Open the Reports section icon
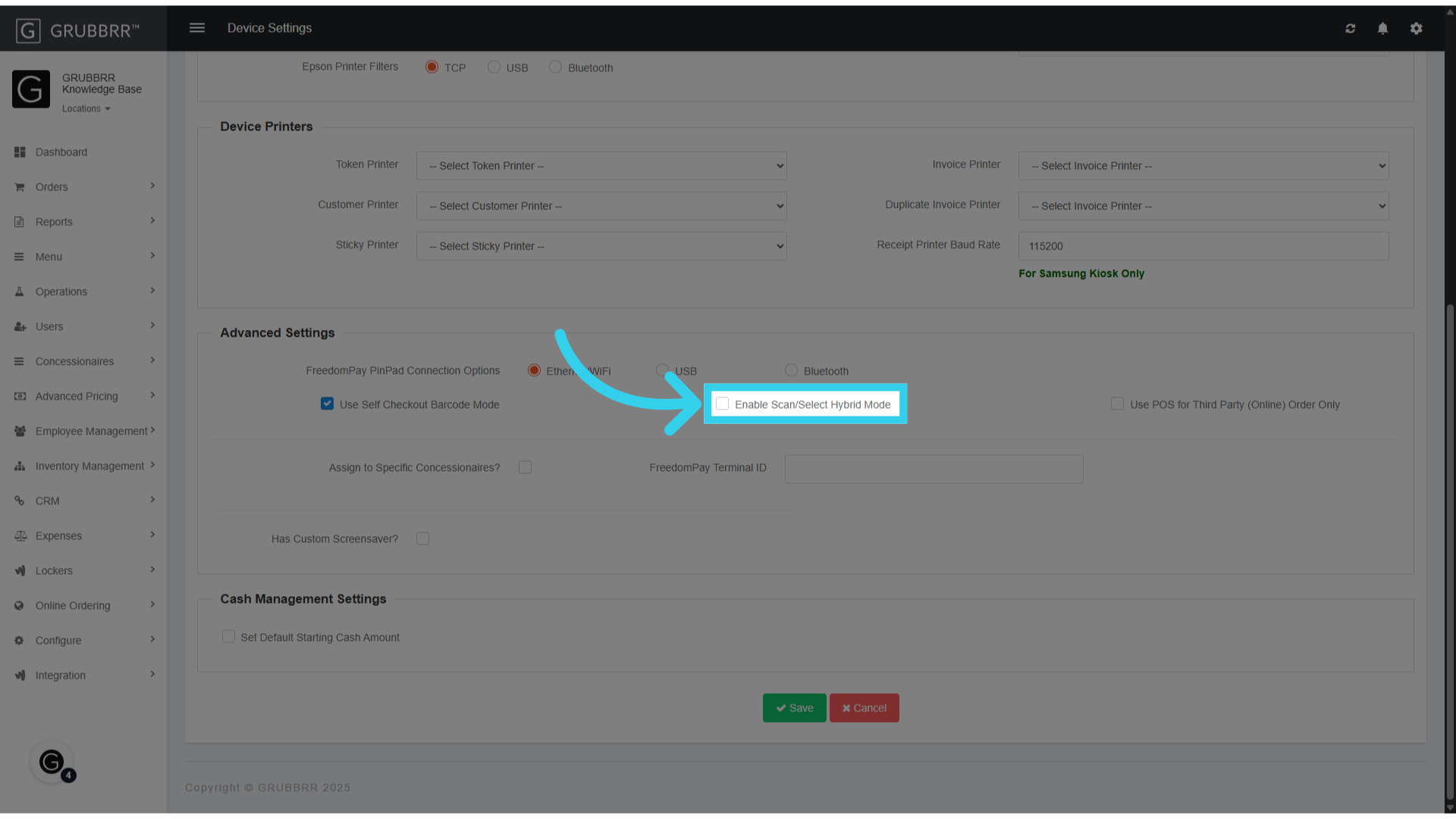The height and width of the screenshot is (819, 1456). click(x=20, y=221)
